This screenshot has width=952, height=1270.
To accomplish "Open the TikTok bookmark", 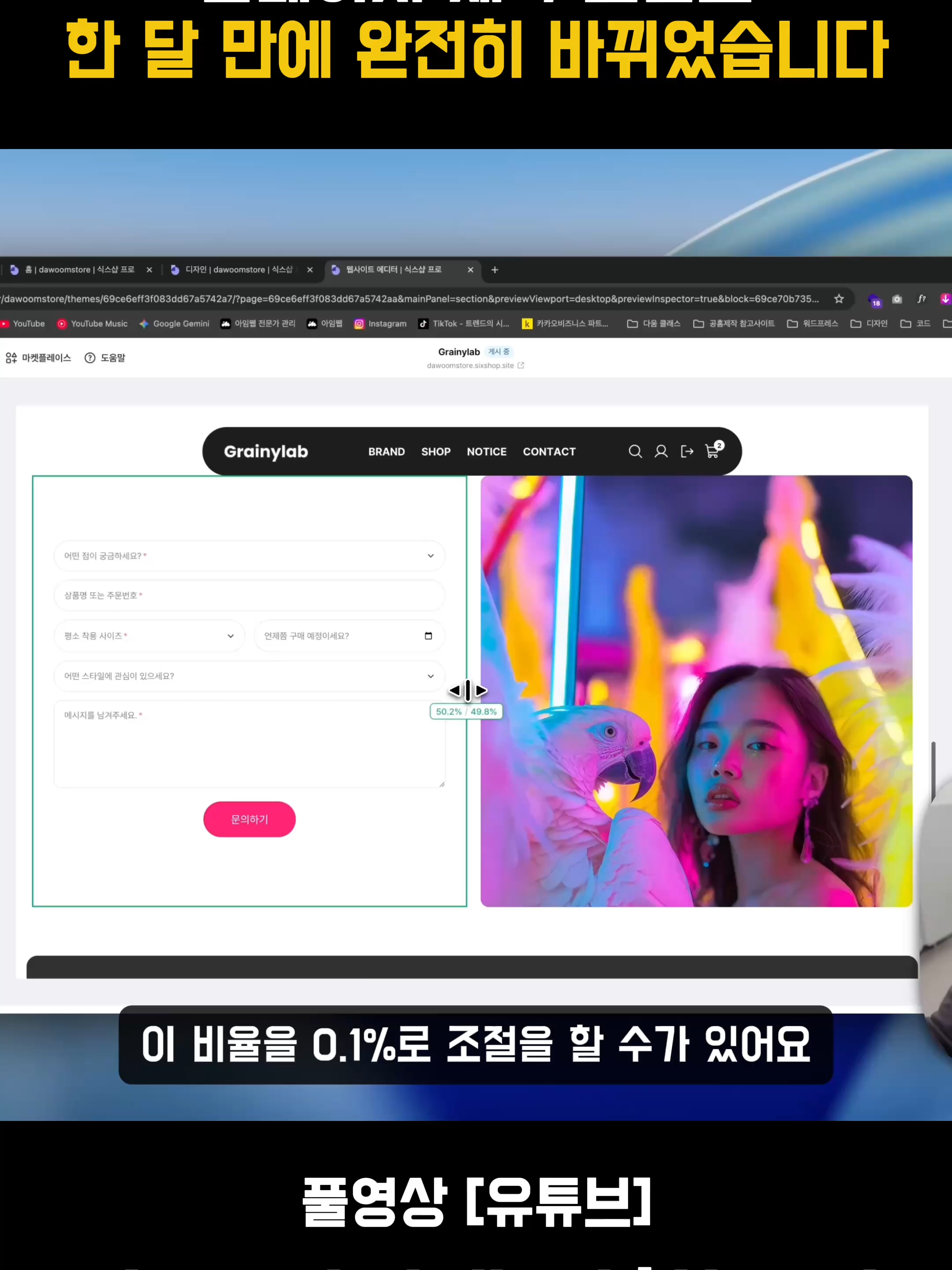I will point(464,324).
